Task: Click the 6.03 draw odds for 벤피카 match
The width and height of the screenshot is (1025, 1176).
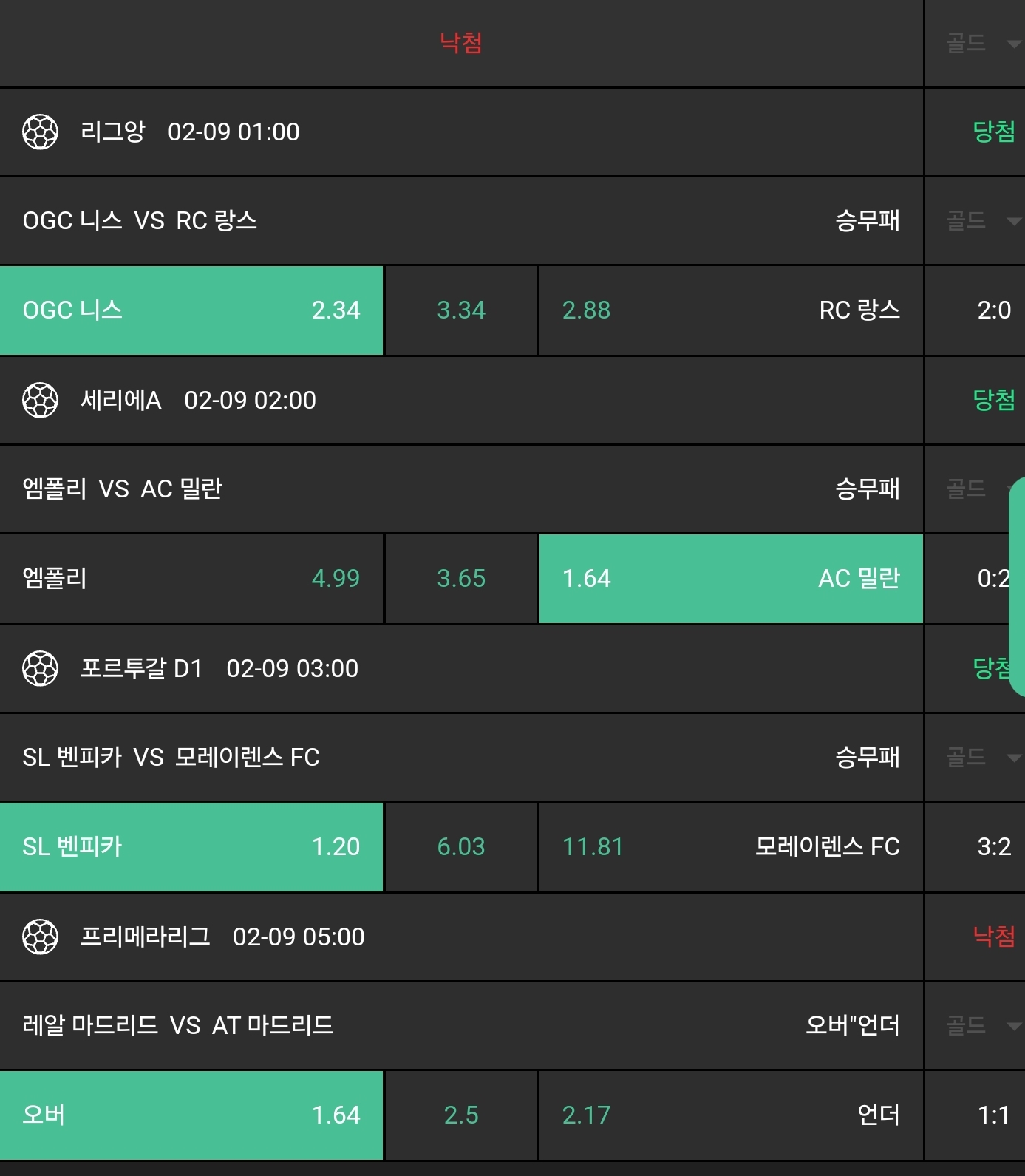Action: coord(461,847)
